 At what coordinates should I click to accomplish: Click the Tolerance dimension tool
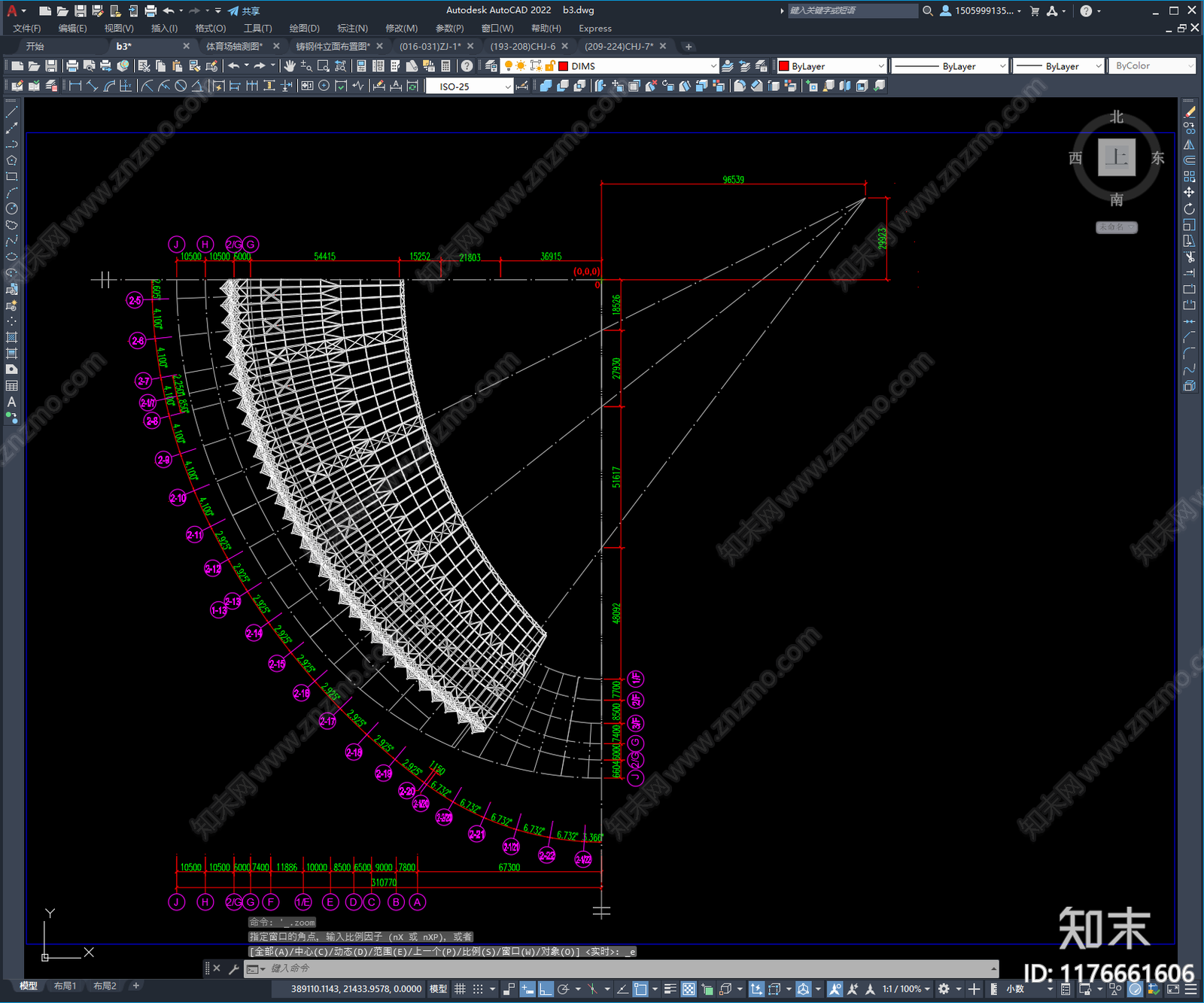click(307, 86)
